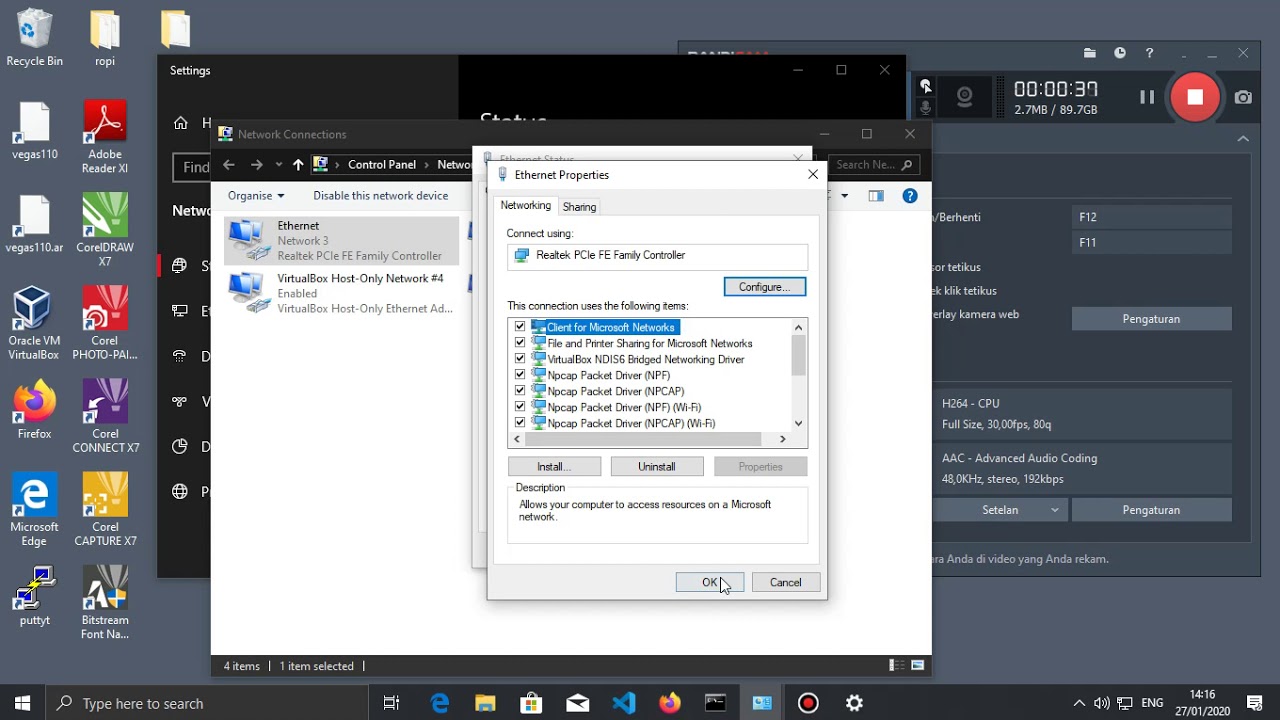Pause the Bandicam recording

click(x=1147, y=97)
